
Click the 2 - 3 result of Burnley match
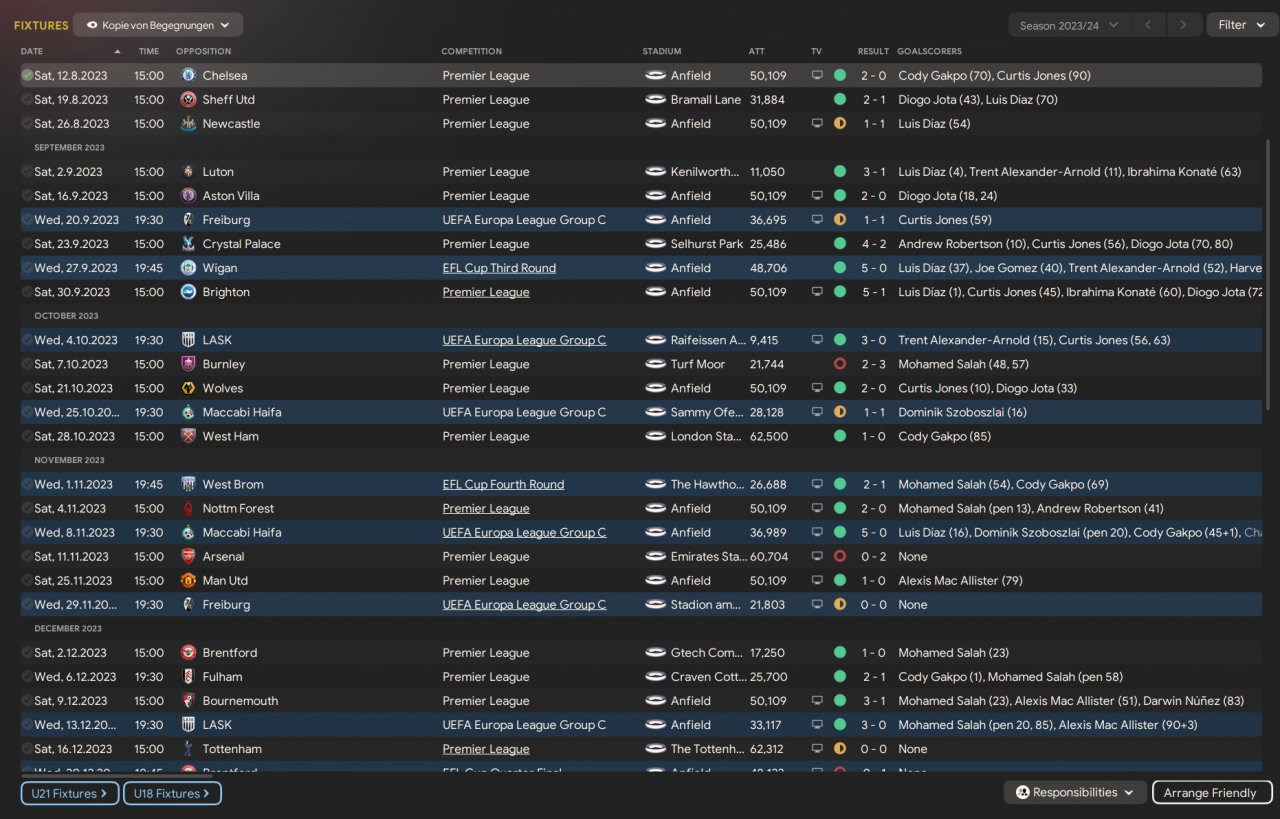point(873,364)
